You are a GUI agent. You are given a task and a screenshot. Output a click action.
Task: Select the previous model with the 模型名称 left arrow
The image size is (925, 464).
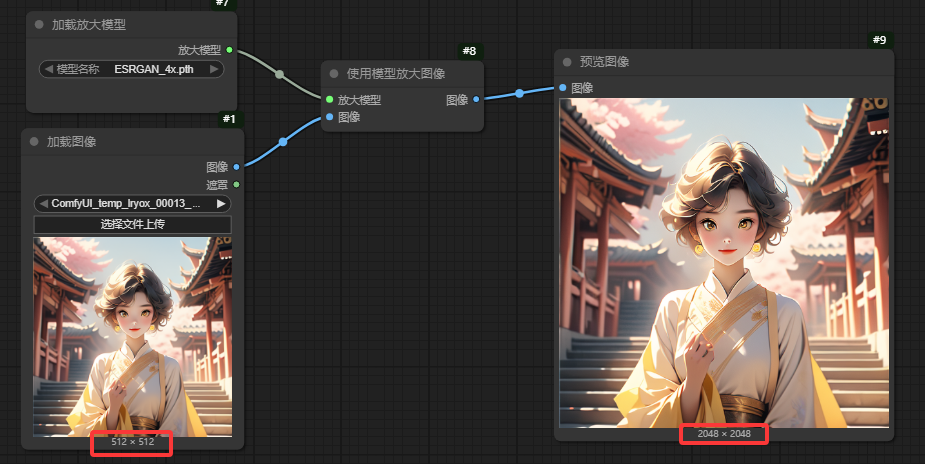point(46,69)
